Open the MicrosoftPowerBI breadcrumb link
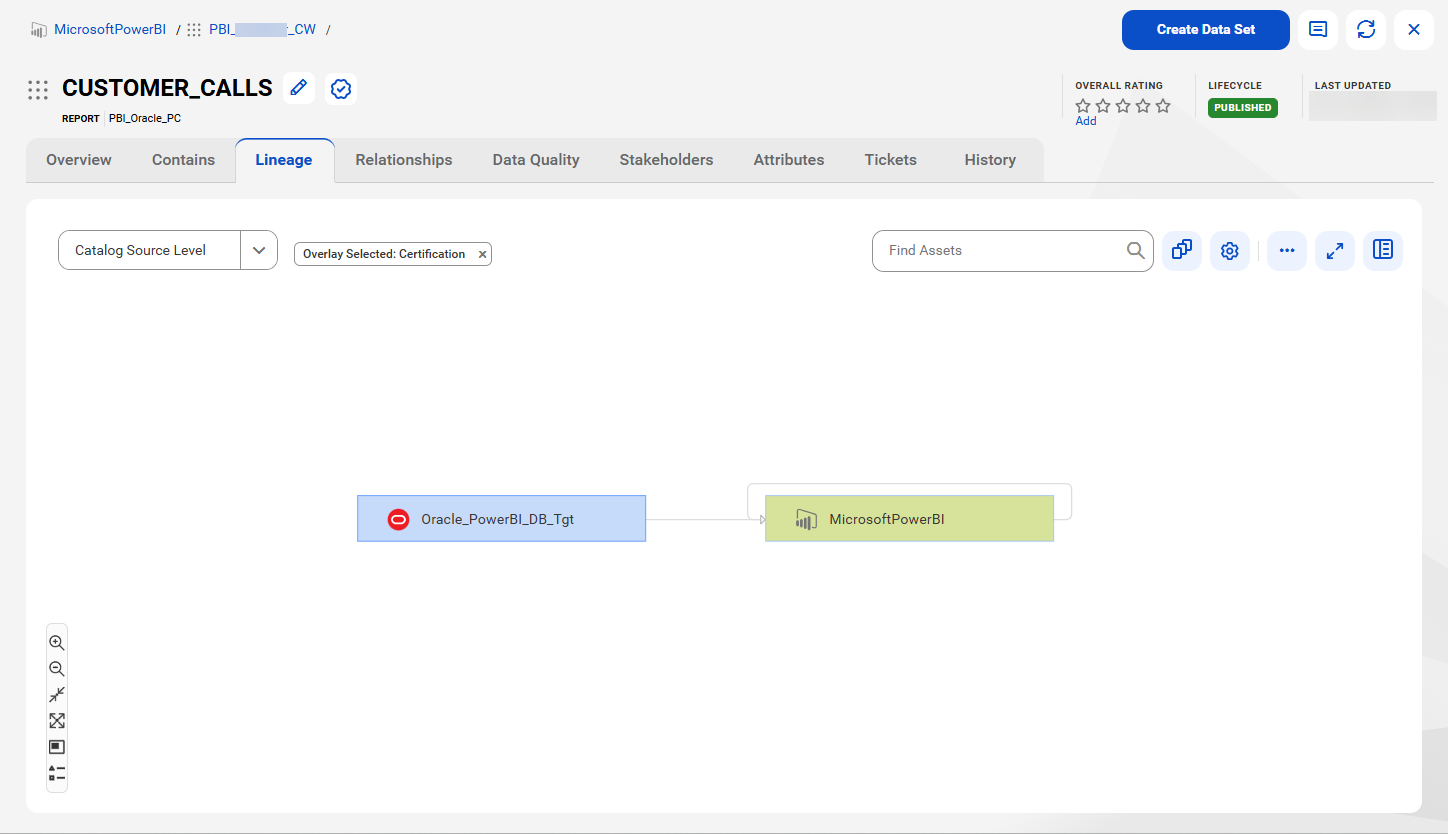 point(110,29)
